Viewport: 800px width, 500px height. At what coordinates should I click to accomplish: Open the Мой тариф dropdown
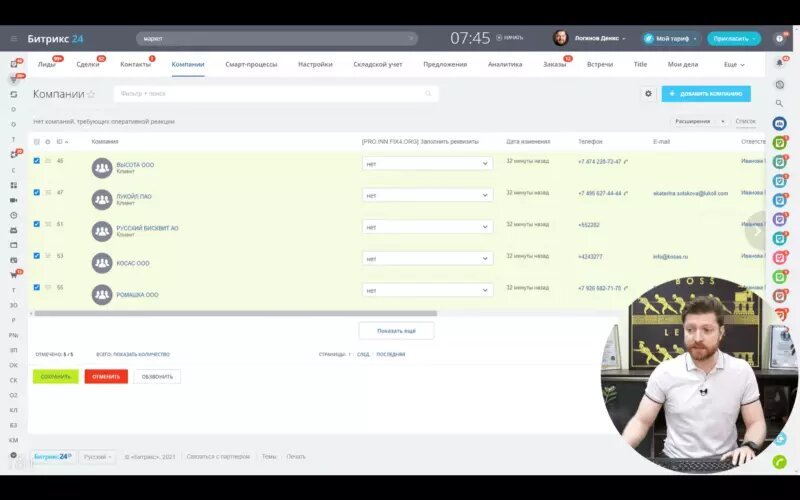(x=671, y=38)
